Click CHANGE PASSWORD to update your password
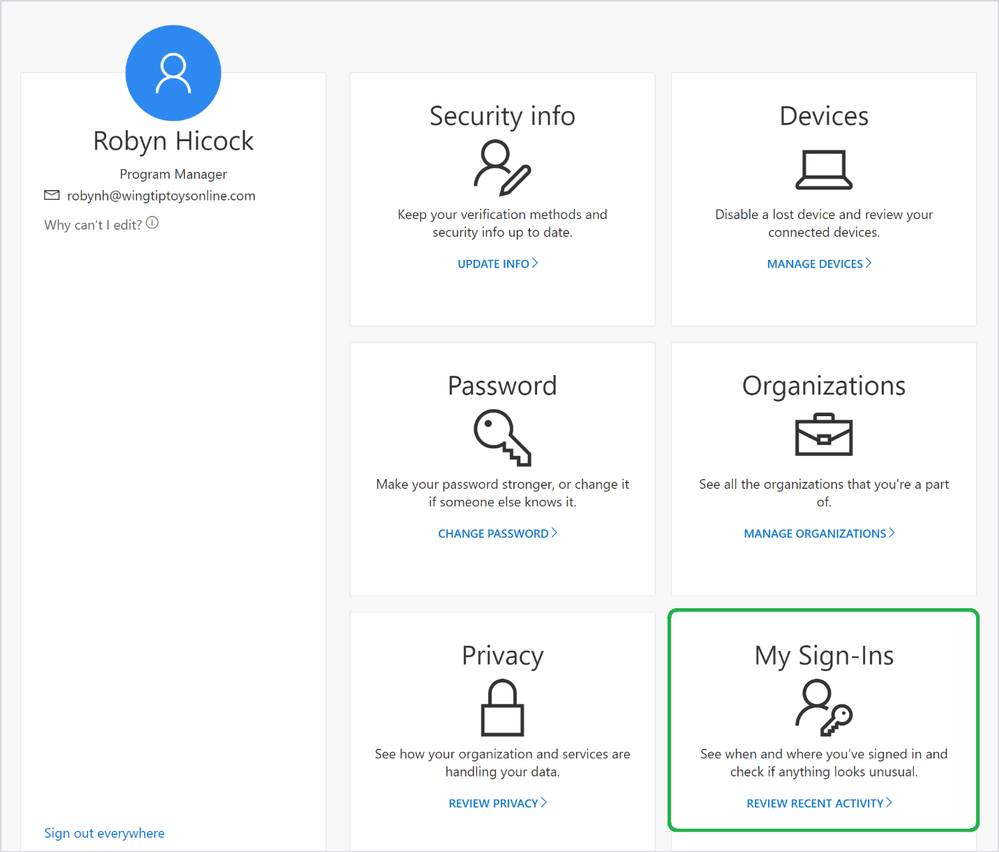This screenshot has height=852, width=999. click(x=493, y=533)
